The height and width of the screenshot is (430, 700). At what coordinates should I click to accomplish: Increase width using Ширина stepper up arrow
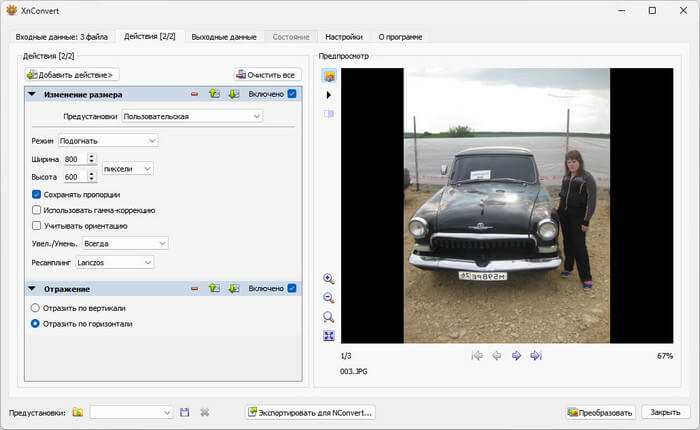click(x=92, y=156)
